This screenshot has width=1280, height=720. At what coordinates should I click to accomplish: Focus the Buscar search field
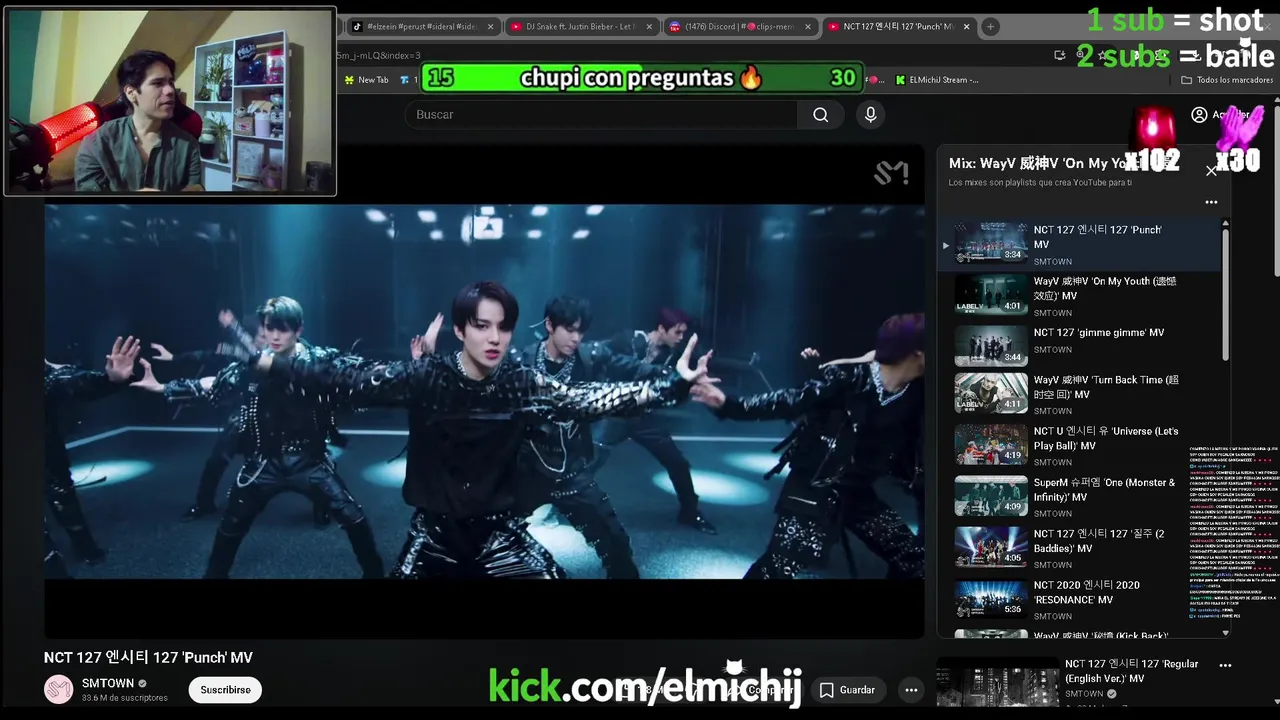coord(601,115)
